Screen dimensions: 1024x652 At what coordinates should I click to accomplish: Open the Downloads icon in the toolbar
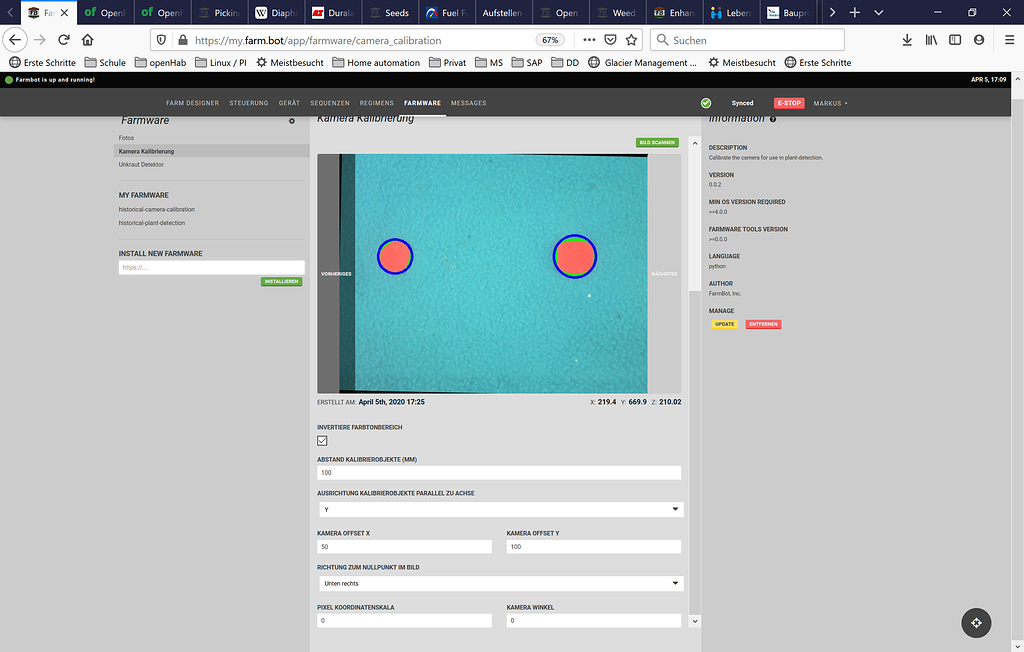click(x=907, y=41)
